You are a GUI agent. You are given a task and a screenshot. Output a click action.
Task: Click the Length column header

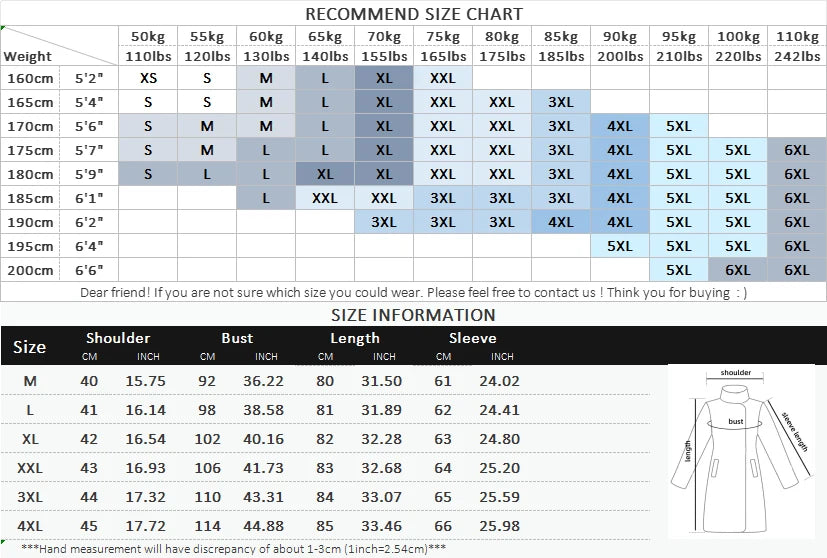[354, 338]
